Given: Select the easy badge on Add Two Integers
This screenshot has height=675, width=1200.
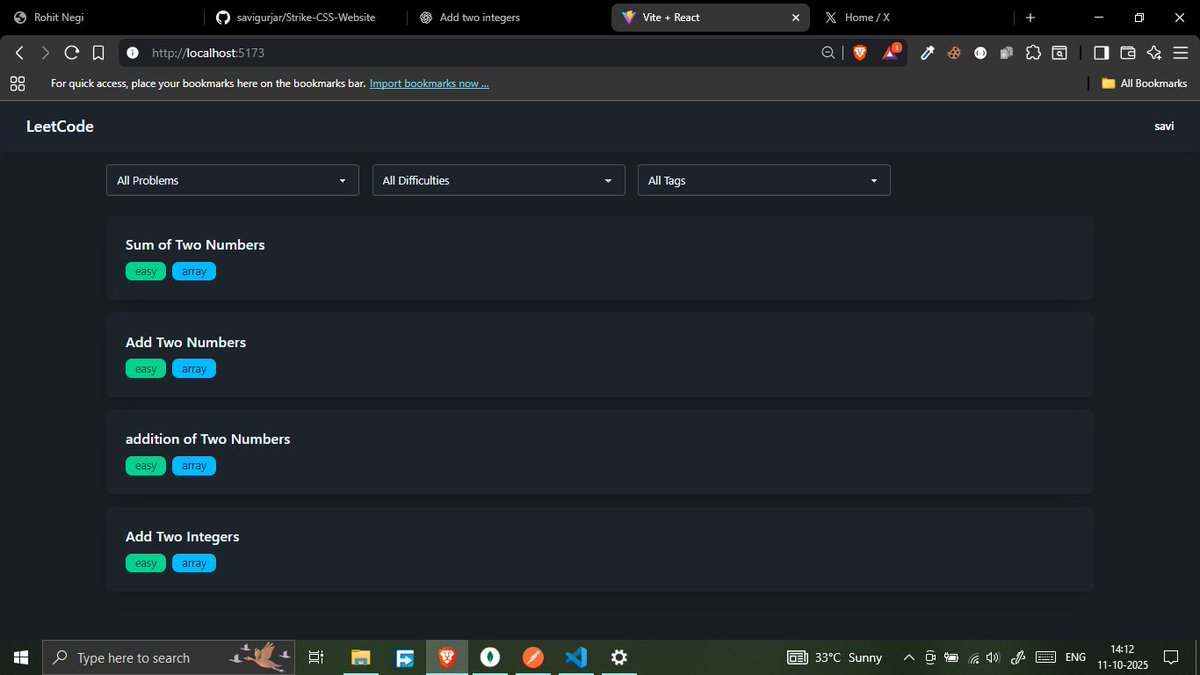Looking at the screenshot, I should 145,562.
